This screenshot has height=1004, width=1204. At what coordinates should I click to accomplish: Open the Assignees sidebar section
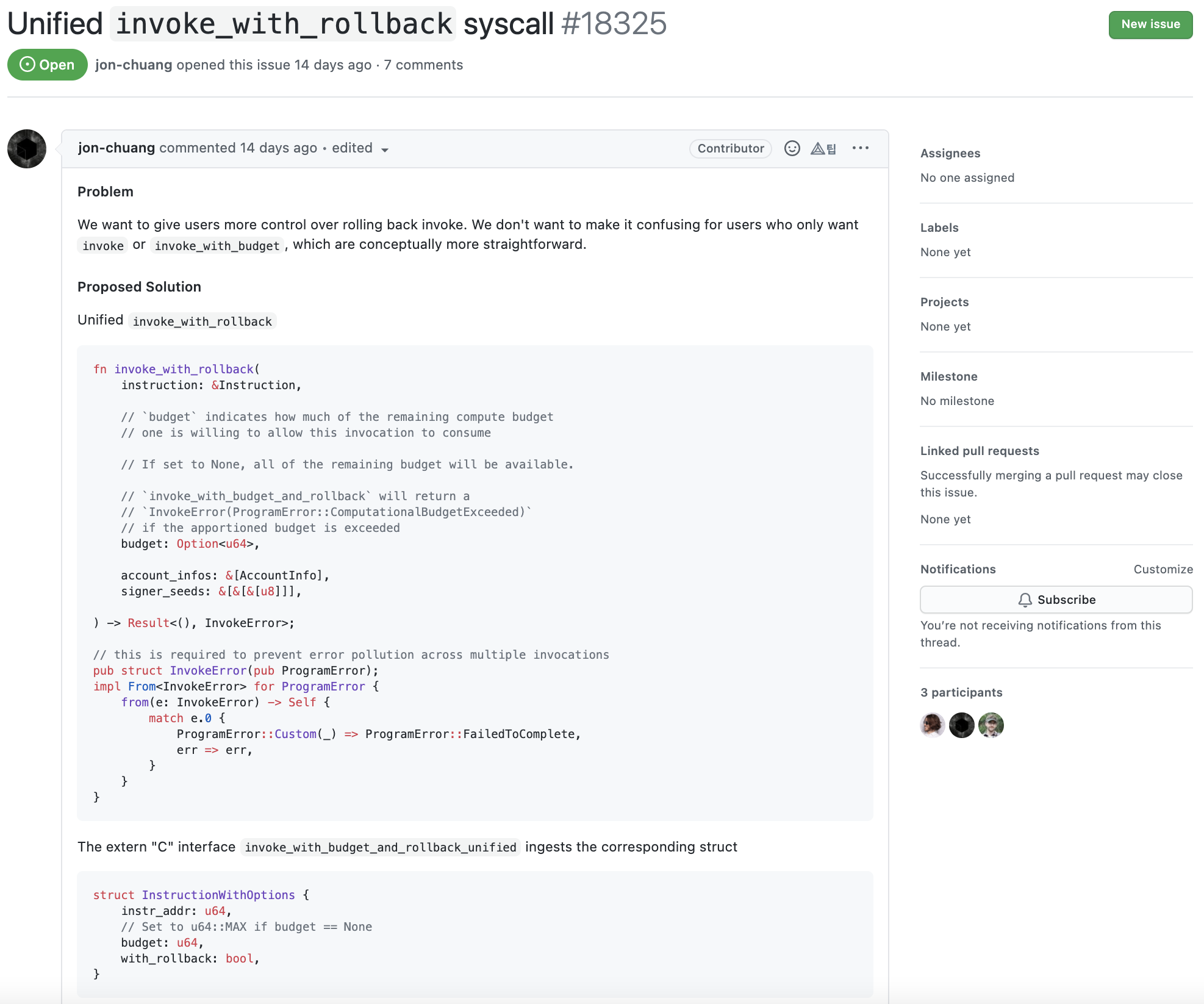tap(950, 153)
